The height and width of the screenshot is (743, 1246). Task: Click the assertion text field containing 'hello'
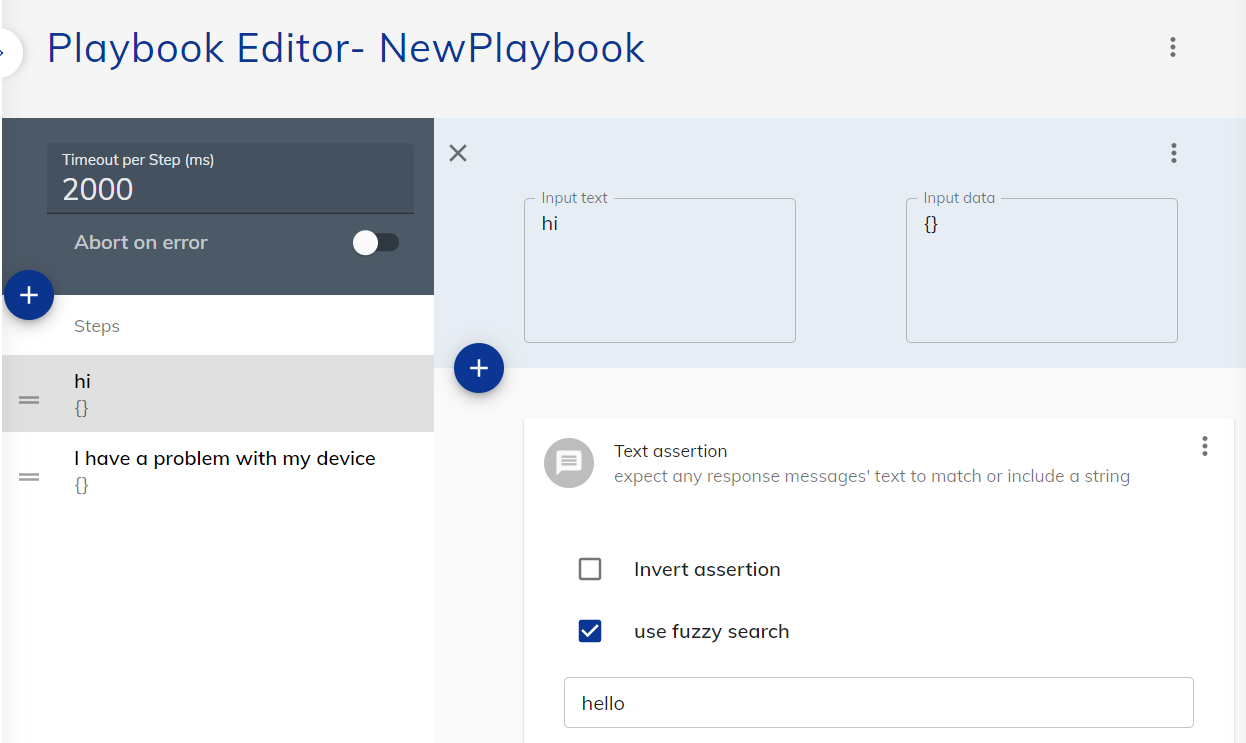tap(879, 703)
